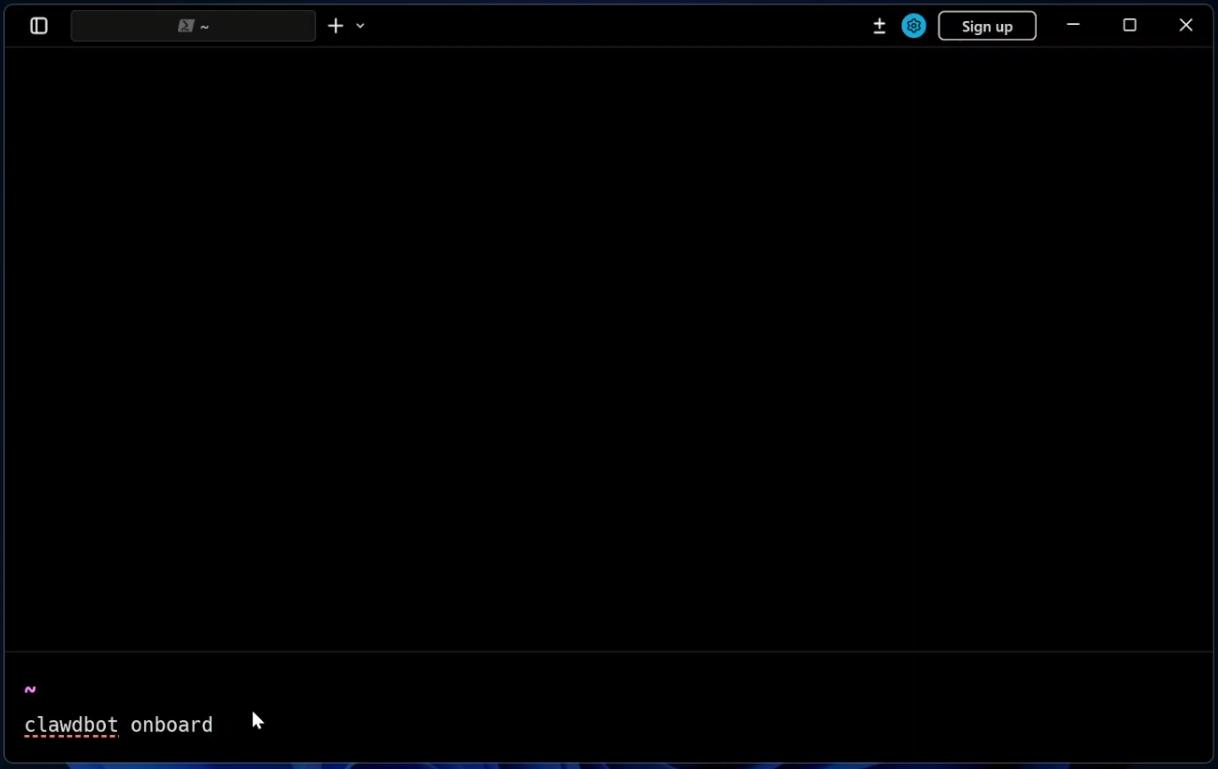Click the underlined word clawdbot
This screenshot has height=769, width=1218.
pos(71,725)
